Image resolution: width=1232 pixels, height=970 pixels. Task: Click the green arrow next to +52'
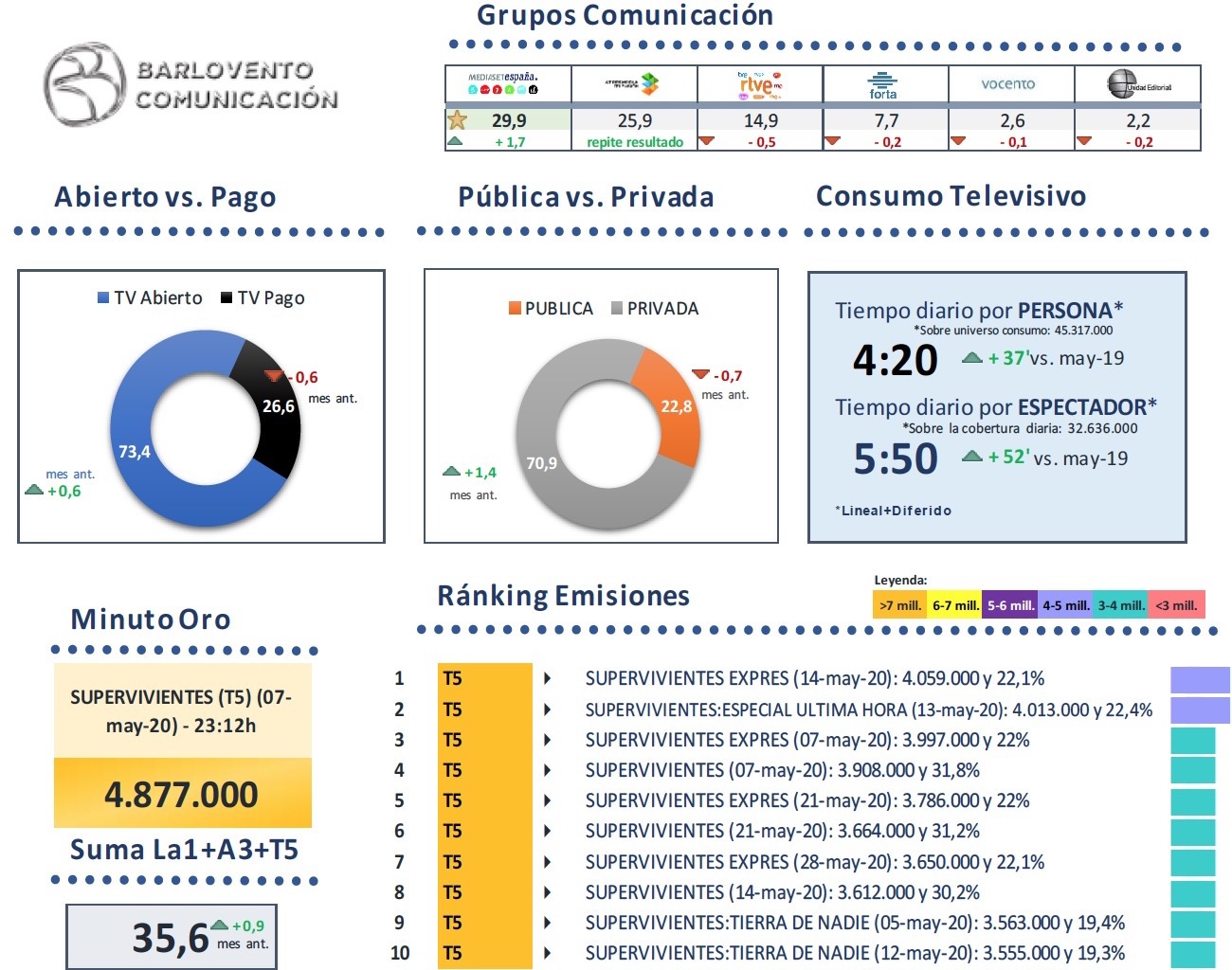[971, 456]
